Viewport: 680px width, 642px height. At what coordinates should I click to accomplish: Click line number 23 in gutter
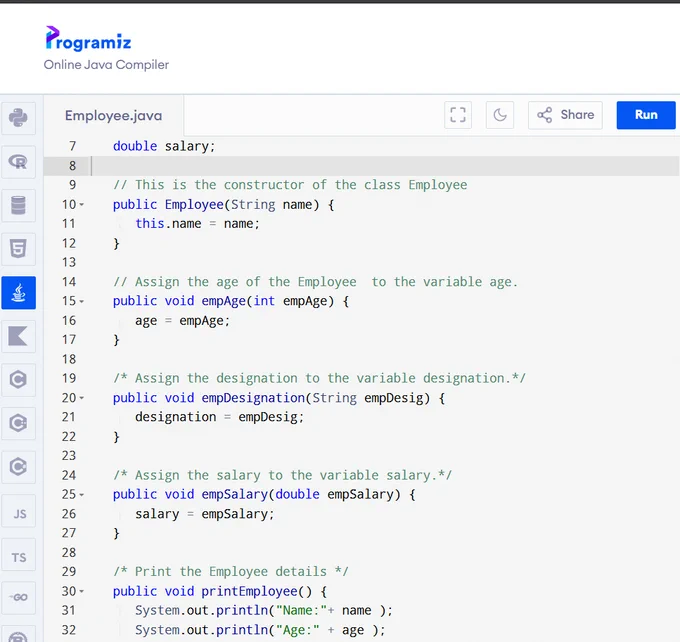[x=69, y=456]
